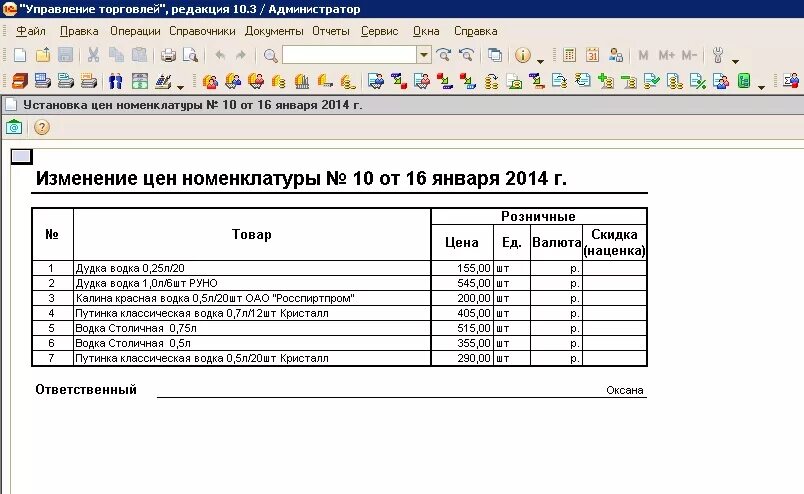Click the user with padlock icon
The image size is (804, 494).
(x=615, y=55)
